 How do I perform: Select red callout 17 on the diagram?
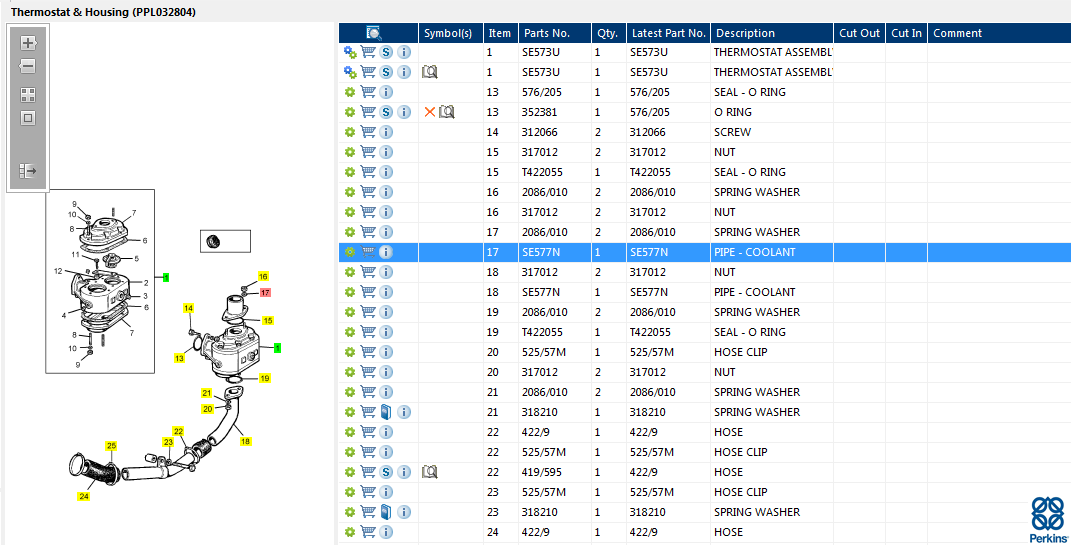(265, 293)
